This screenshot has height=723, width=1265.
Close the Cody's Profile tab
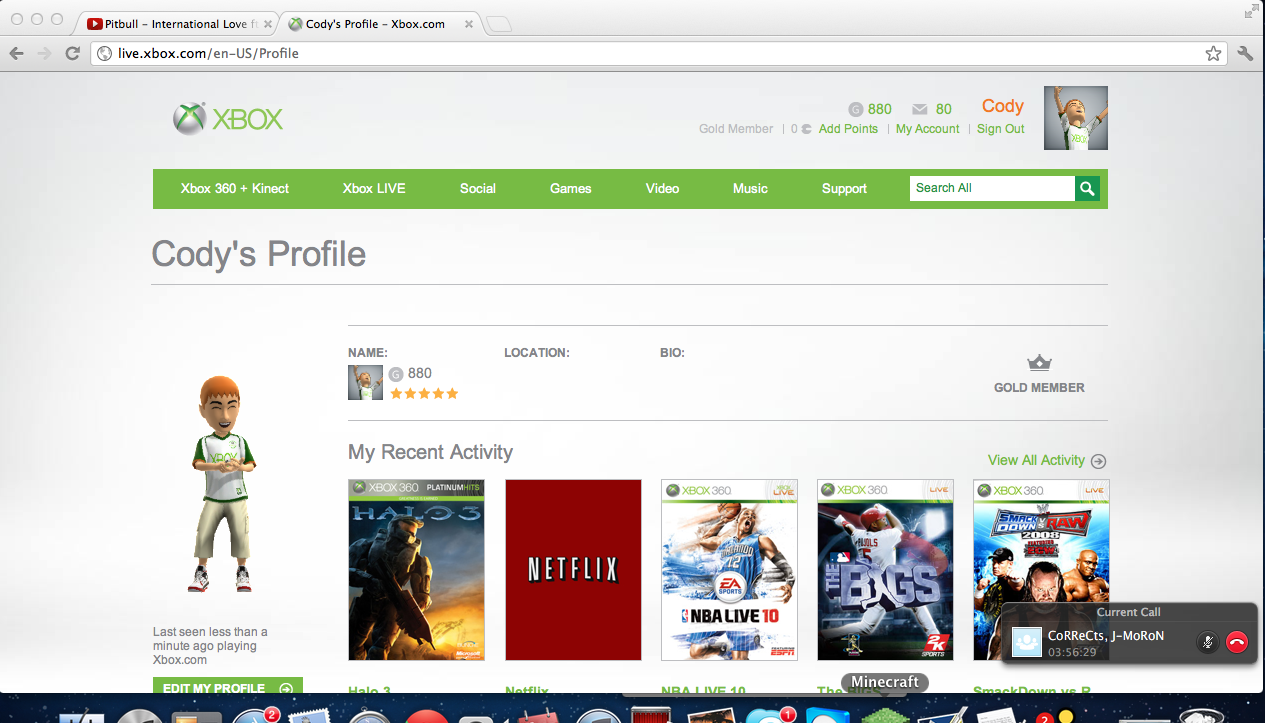468,24
